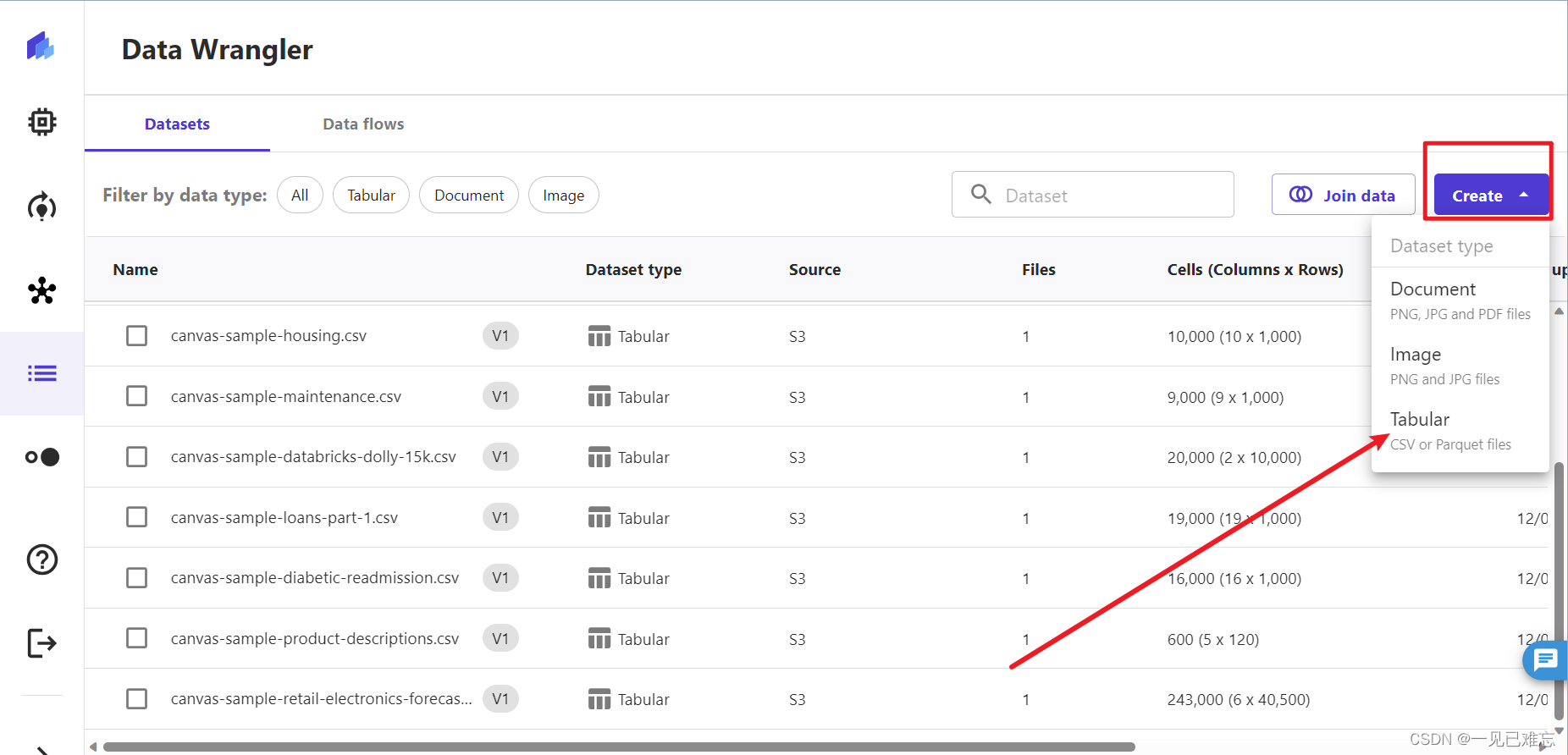Click the left arrow of horizontal scrollbar
Viewport: 1568px width, 755px height.
(x=93, y=747)
